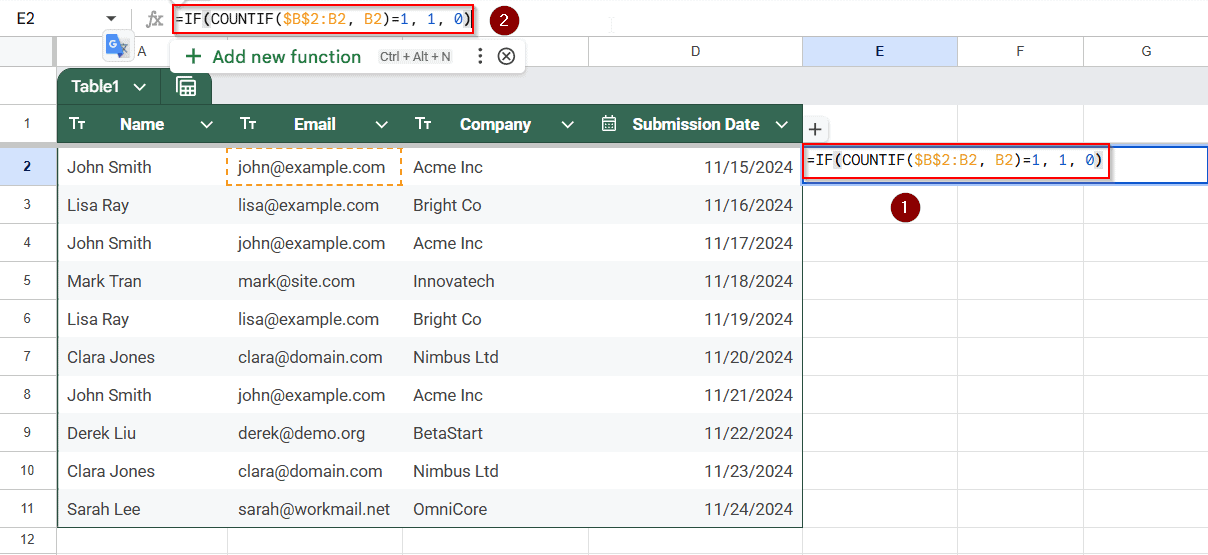Open the Table1 name dropdown
This screenshot has width=1208, height=555.
pos(140,87)
